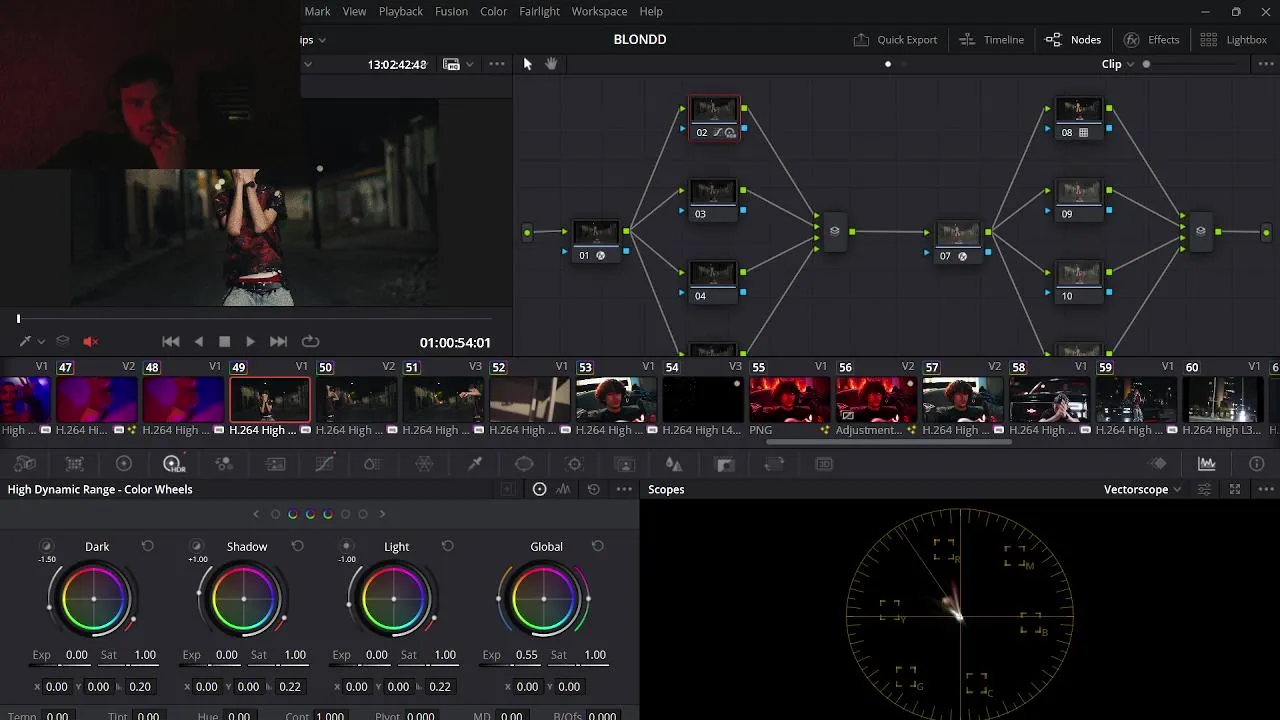The height and width of the screenshot is (720, 1280).
Task: Open scopes panel three-dot menu
Action: [1264, 490]
